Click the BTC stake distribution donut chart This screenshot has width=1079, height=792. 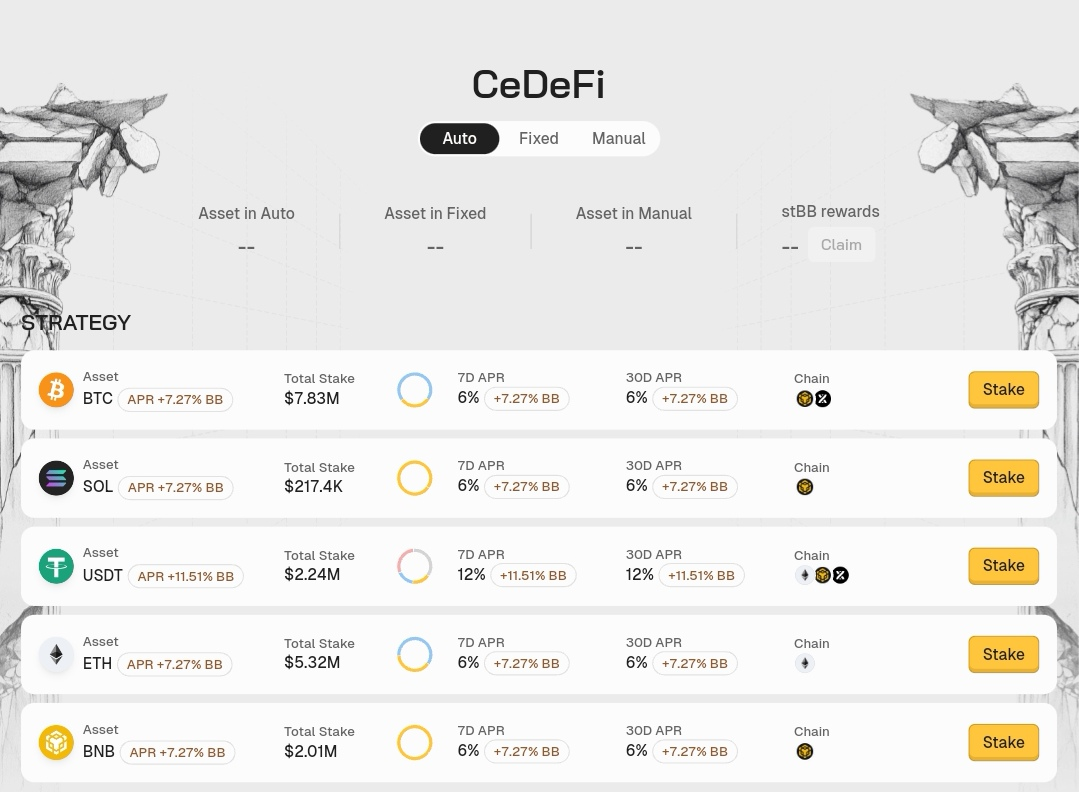[414, 390]
